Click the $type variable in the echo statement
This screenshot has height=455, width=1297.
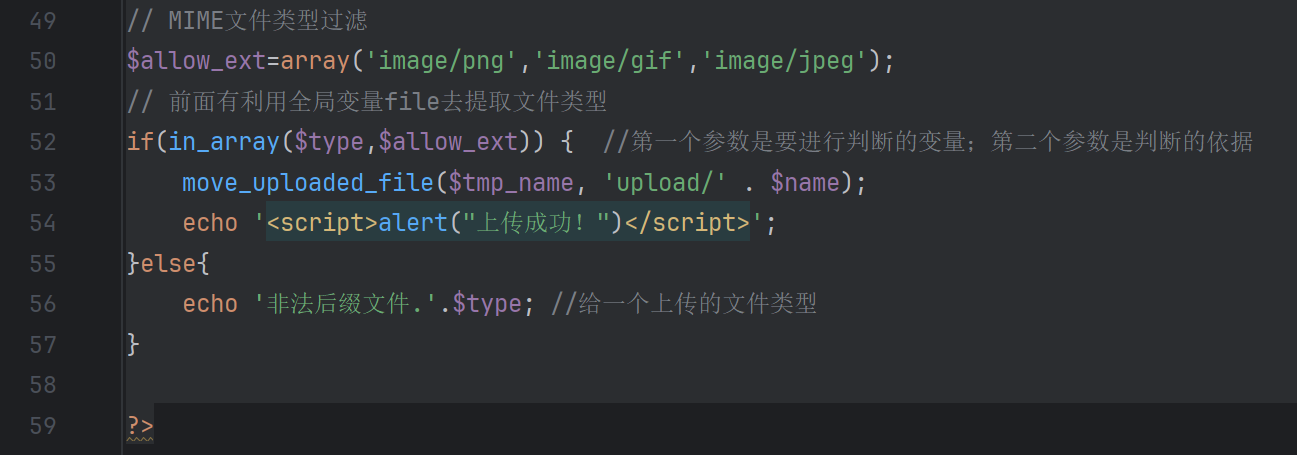point(486,304)
